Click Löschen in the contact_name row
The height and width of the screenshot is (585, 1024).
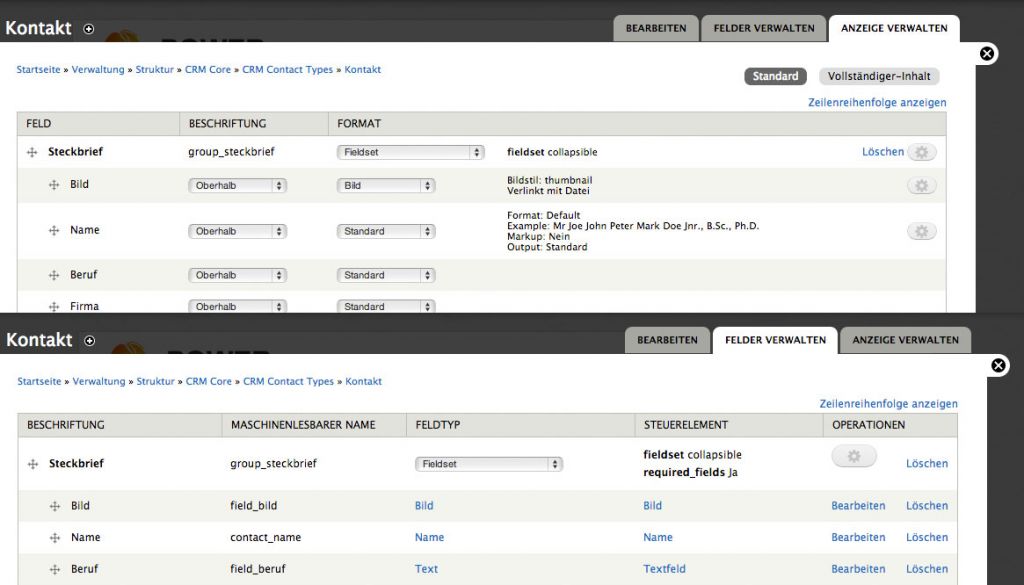926,538
